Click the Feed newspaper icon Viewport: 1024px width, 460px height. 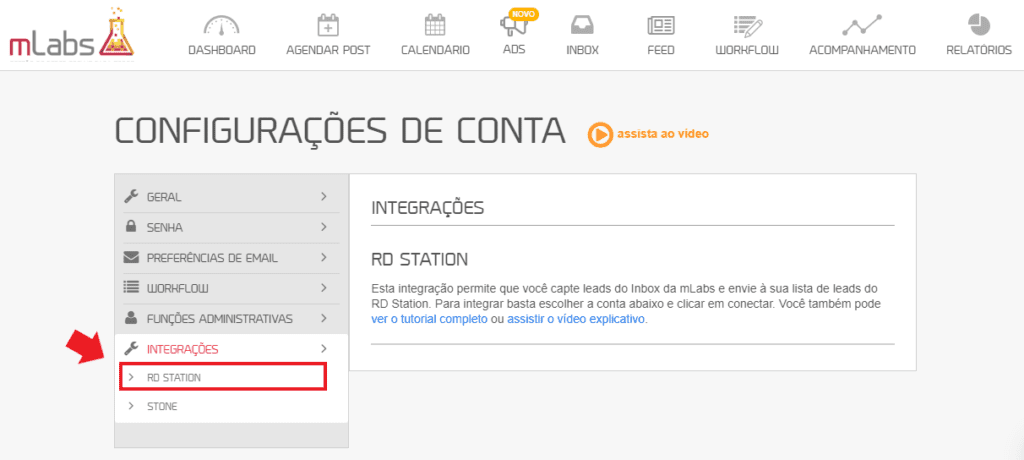click(x=661, y=25)
